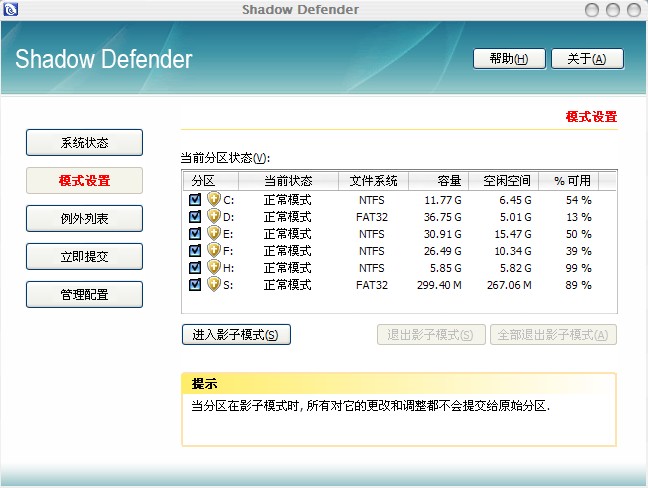
Task: Toggle the S: partition checkbox
Action: pos(195,284)
